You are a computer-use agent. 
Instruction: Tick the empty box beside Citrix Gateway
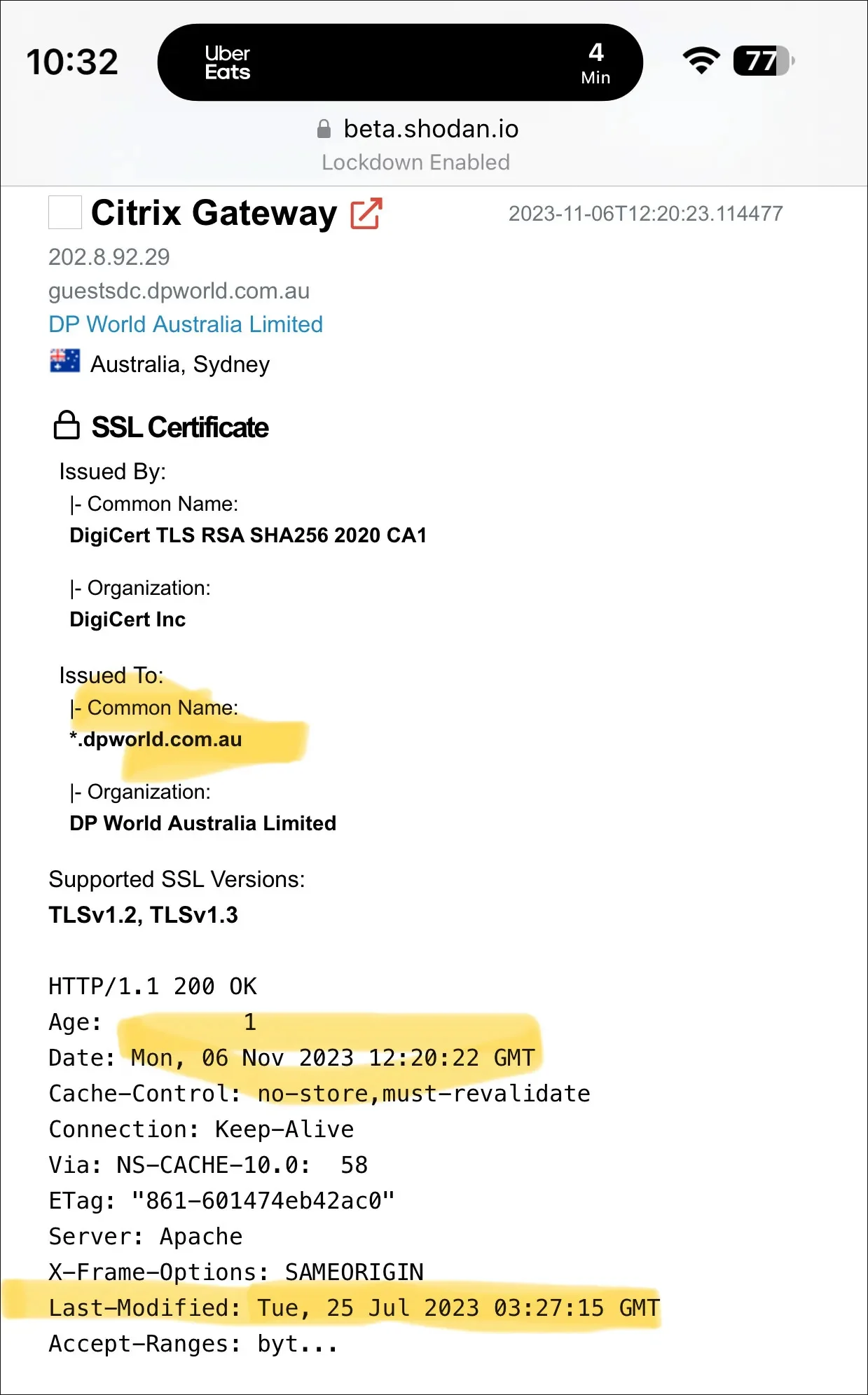pos(65,212)
